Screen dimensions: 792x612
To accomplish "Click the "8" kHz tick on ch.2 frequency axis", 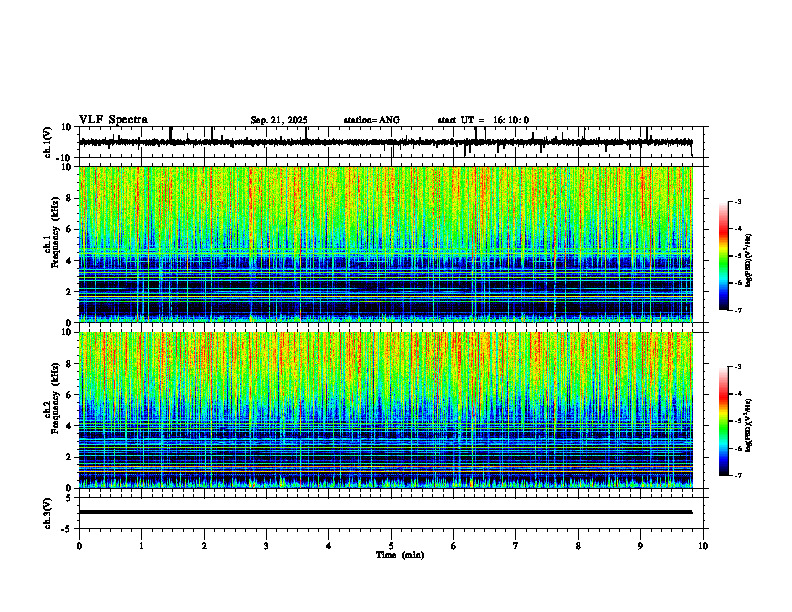I will click(70, 364).
